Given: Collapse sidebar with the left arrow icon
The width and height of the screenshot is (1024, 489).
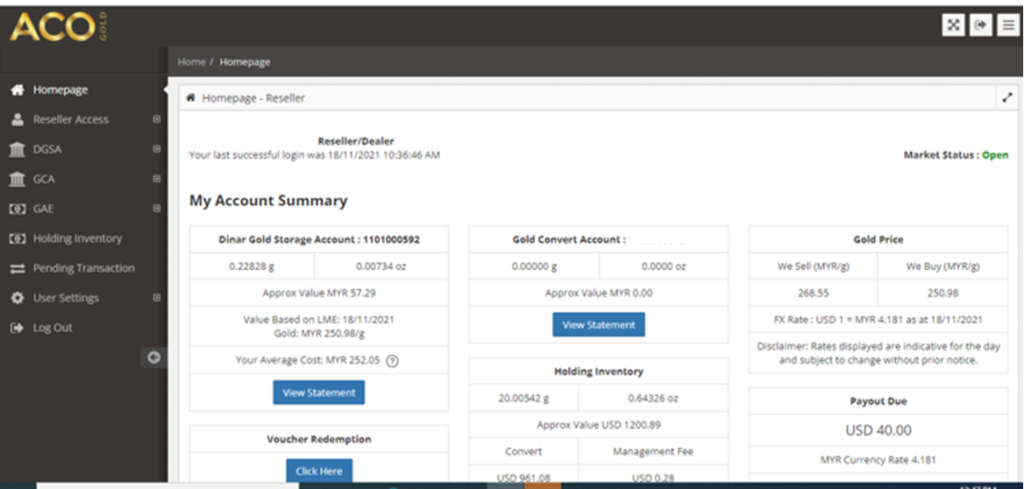Looking at the screenshot, I should click(x=155, y=357).
